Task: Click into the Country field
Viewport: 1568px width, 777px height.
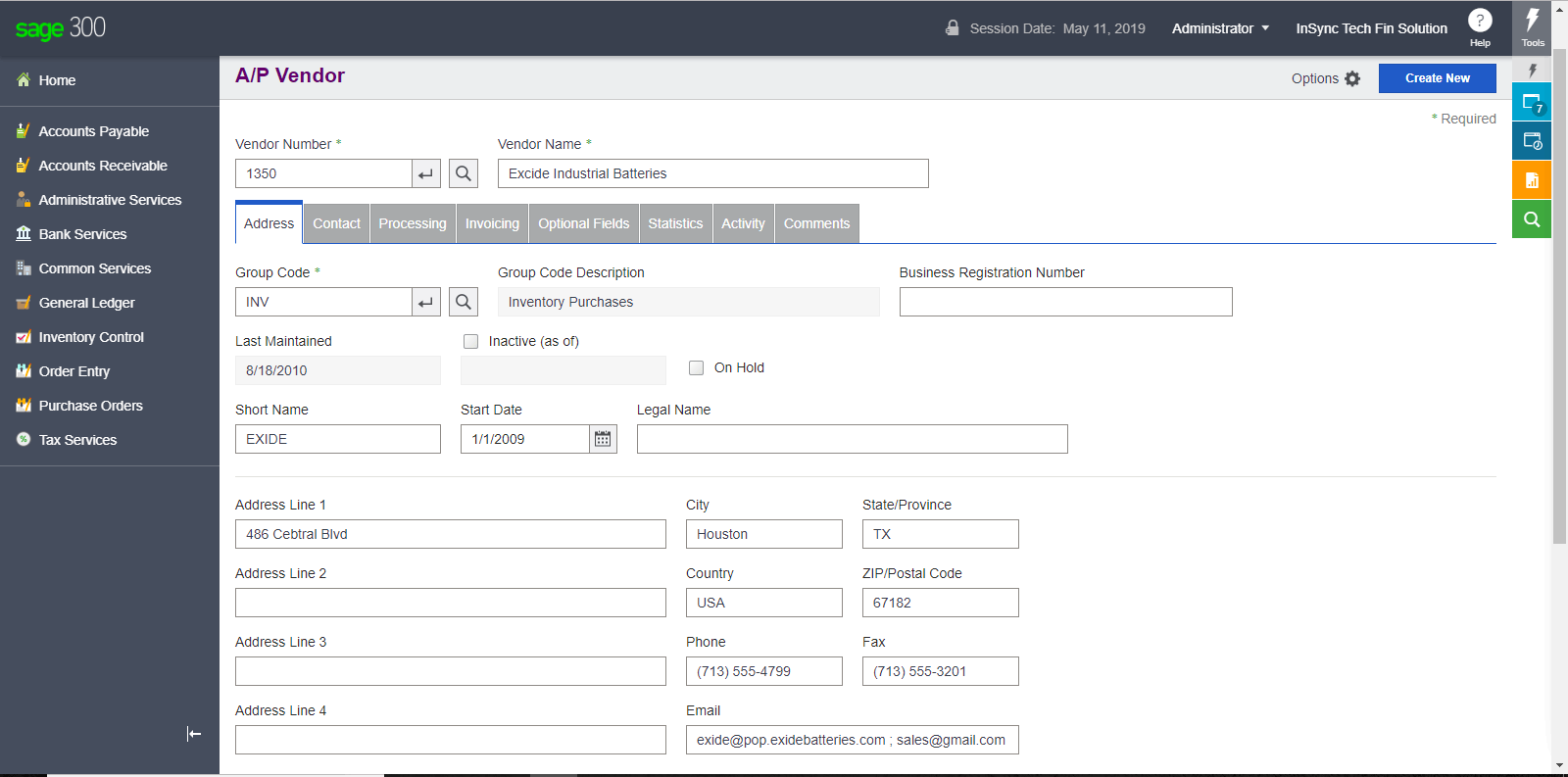Action: [764, 603]
